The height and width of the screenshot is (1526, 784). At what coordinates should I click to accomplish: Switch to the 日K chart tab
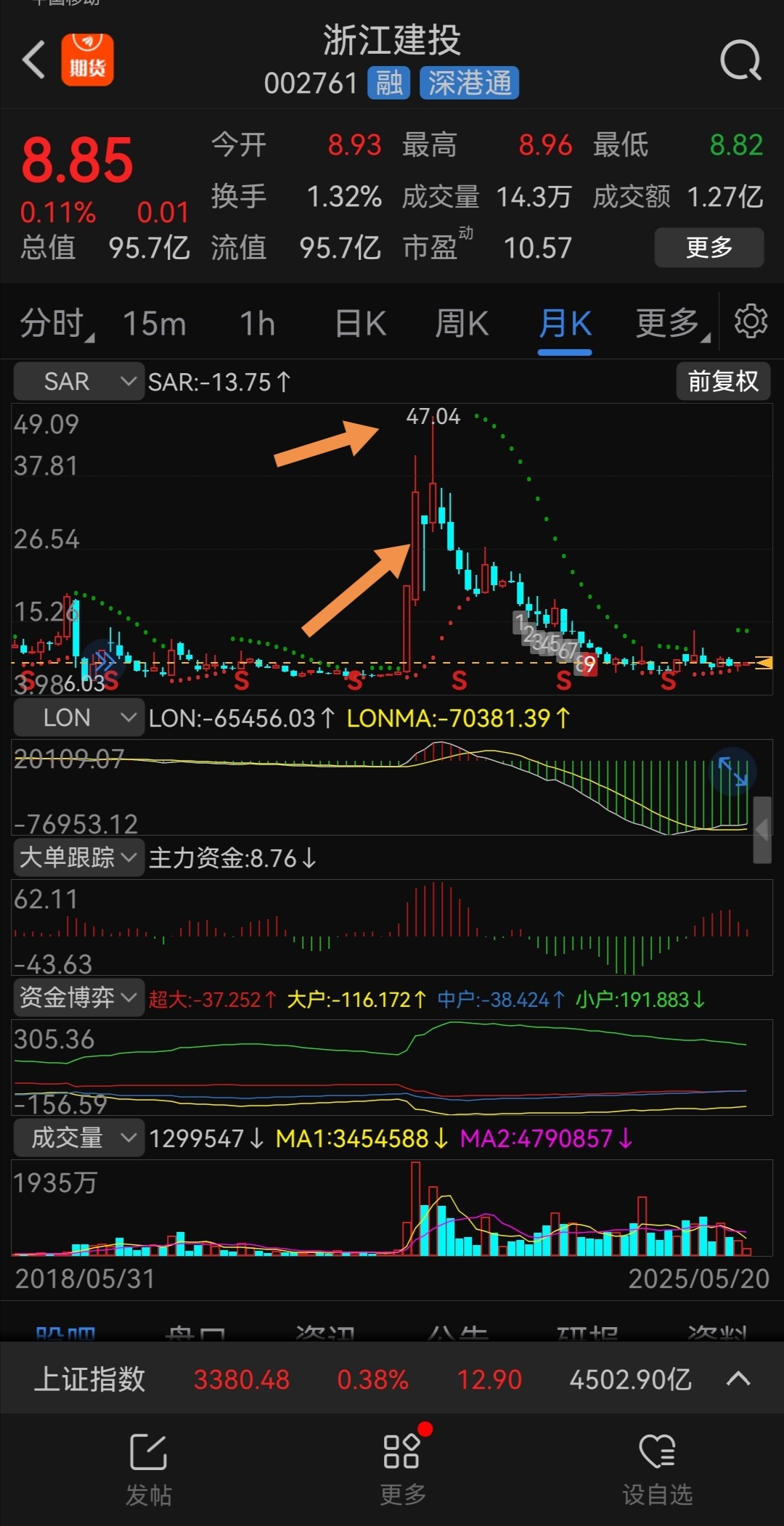(x=361, y=323)
